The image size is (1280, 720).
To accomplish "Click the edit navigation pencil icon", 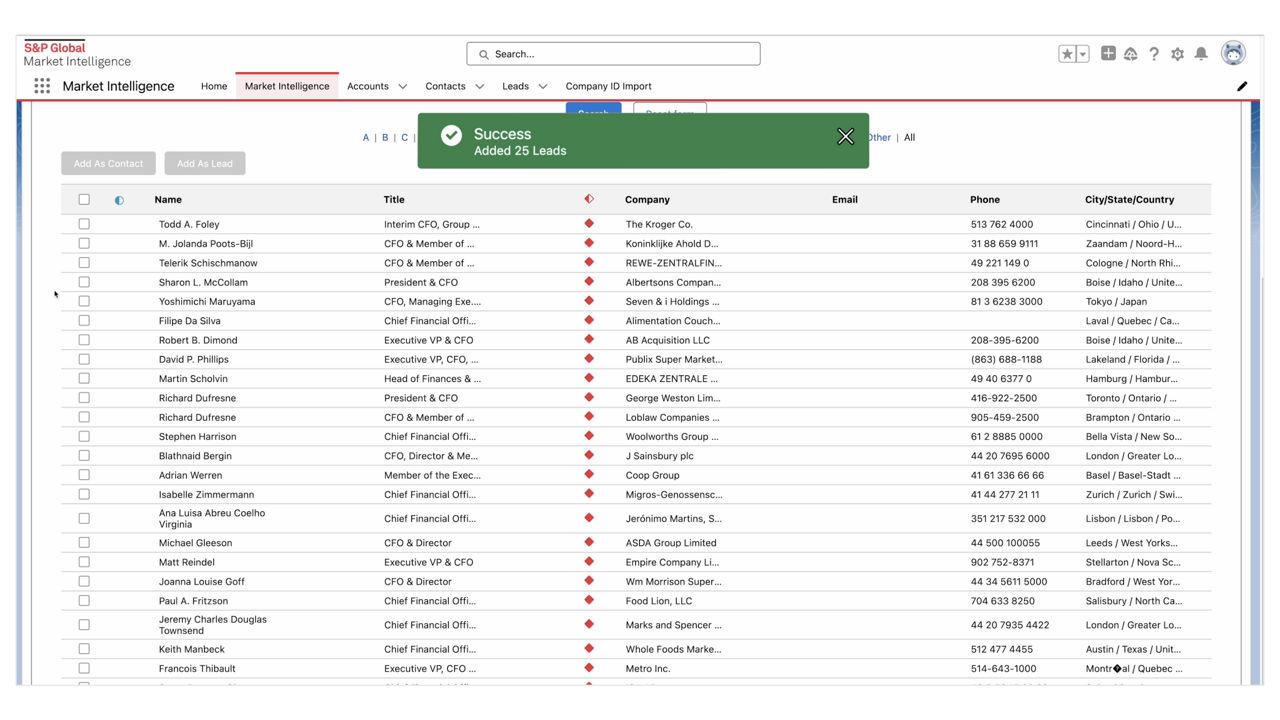I will (1242, 86).
